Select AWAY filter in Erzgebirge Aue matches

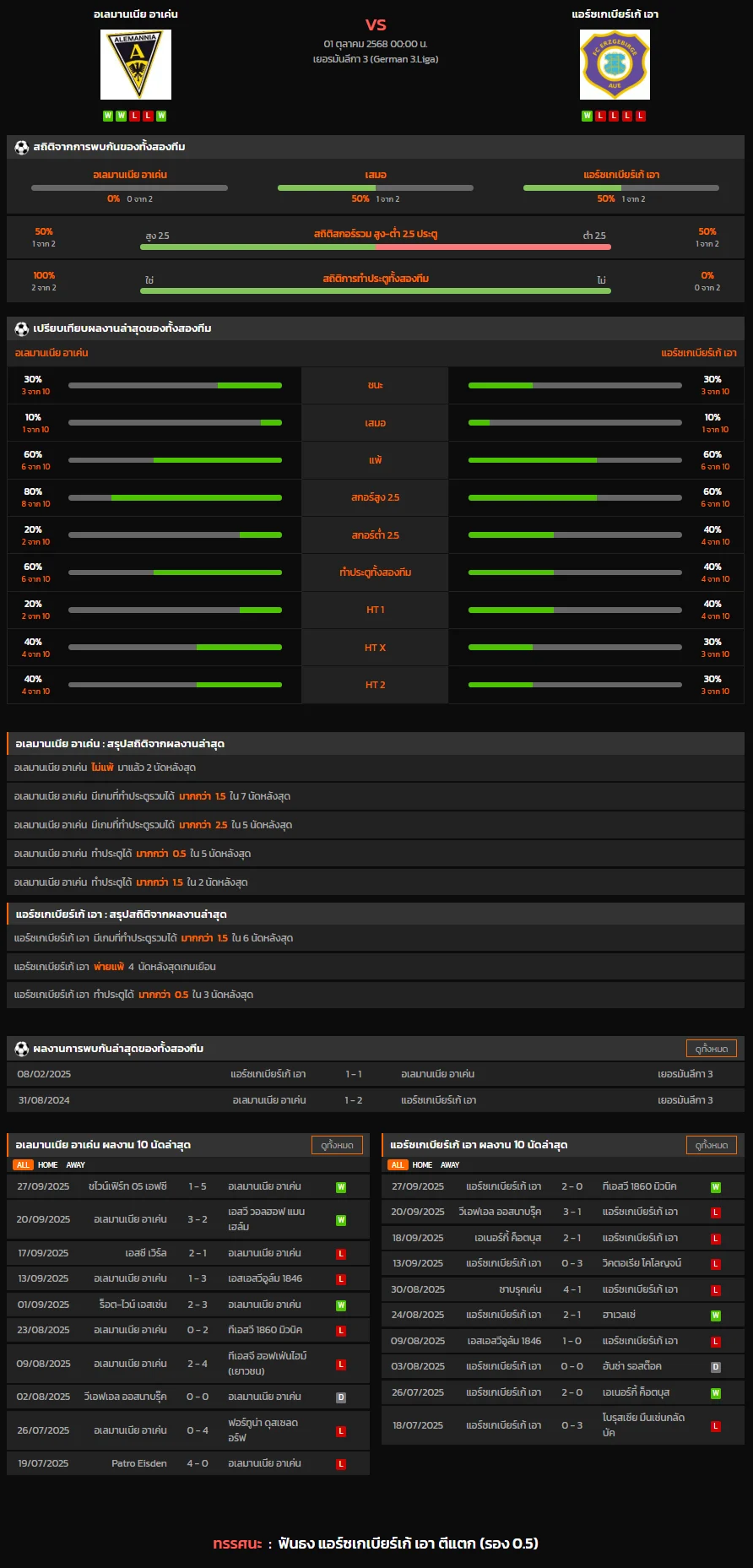click(450, 1165)
